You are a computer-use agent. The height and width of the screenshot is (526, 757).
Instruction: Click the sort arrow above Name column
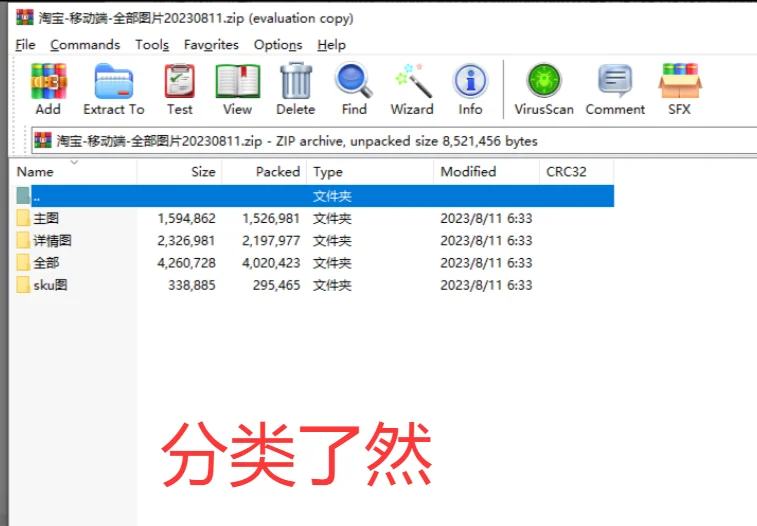point(74,163)
